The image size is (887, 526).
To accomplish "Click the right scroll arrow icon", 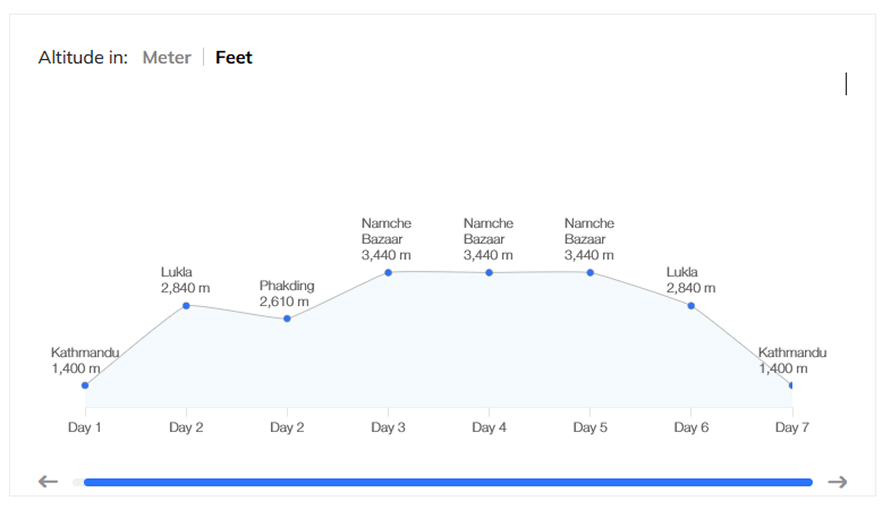I will [x=838, y=482].
